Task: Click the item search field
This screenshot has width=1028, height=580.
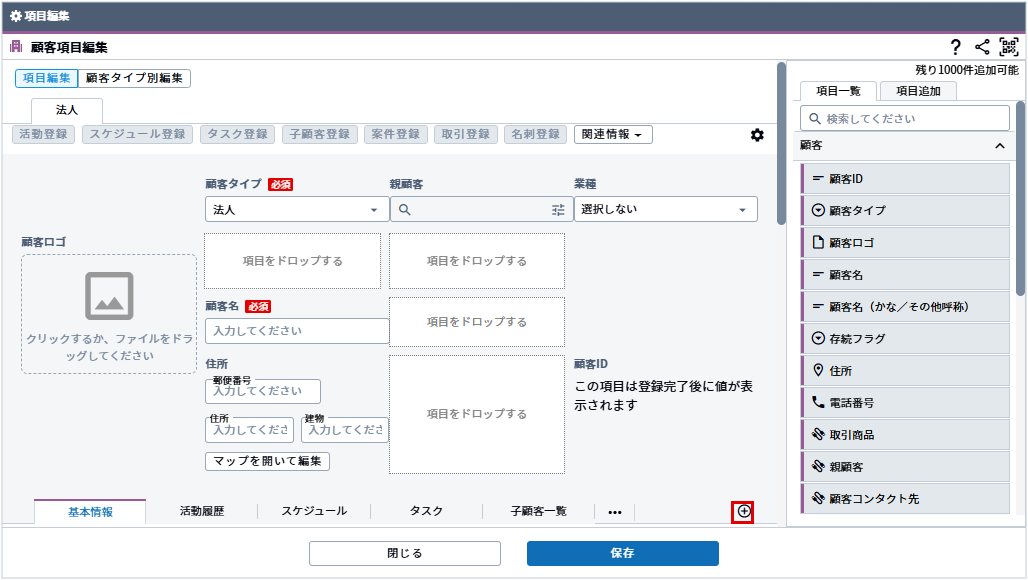Action: coord(905,118)
